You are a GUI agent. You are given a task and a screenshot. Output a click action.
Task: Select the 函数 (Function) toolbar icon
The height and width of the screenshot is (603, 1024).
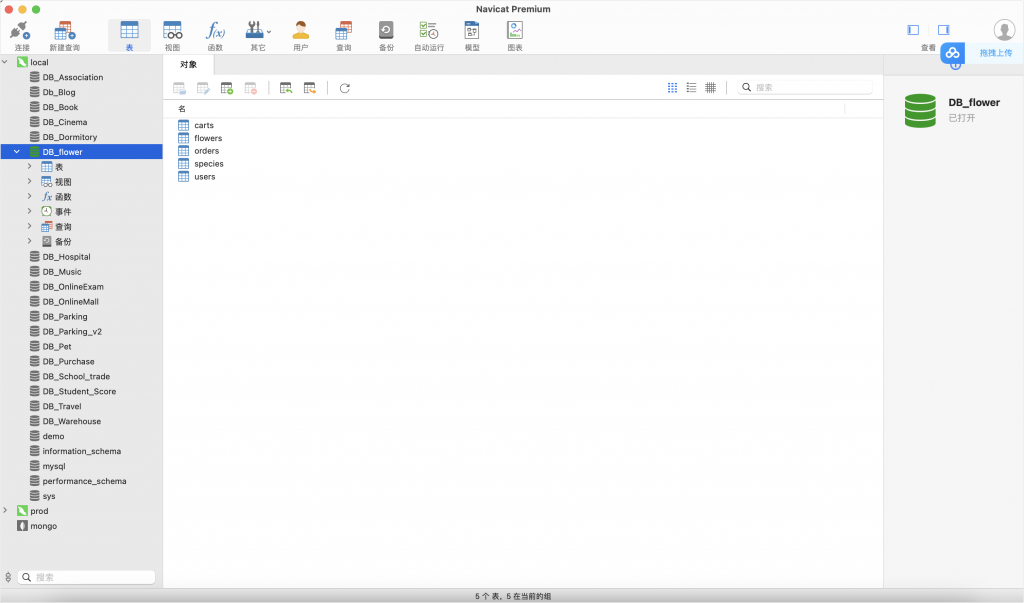point(215,35)
